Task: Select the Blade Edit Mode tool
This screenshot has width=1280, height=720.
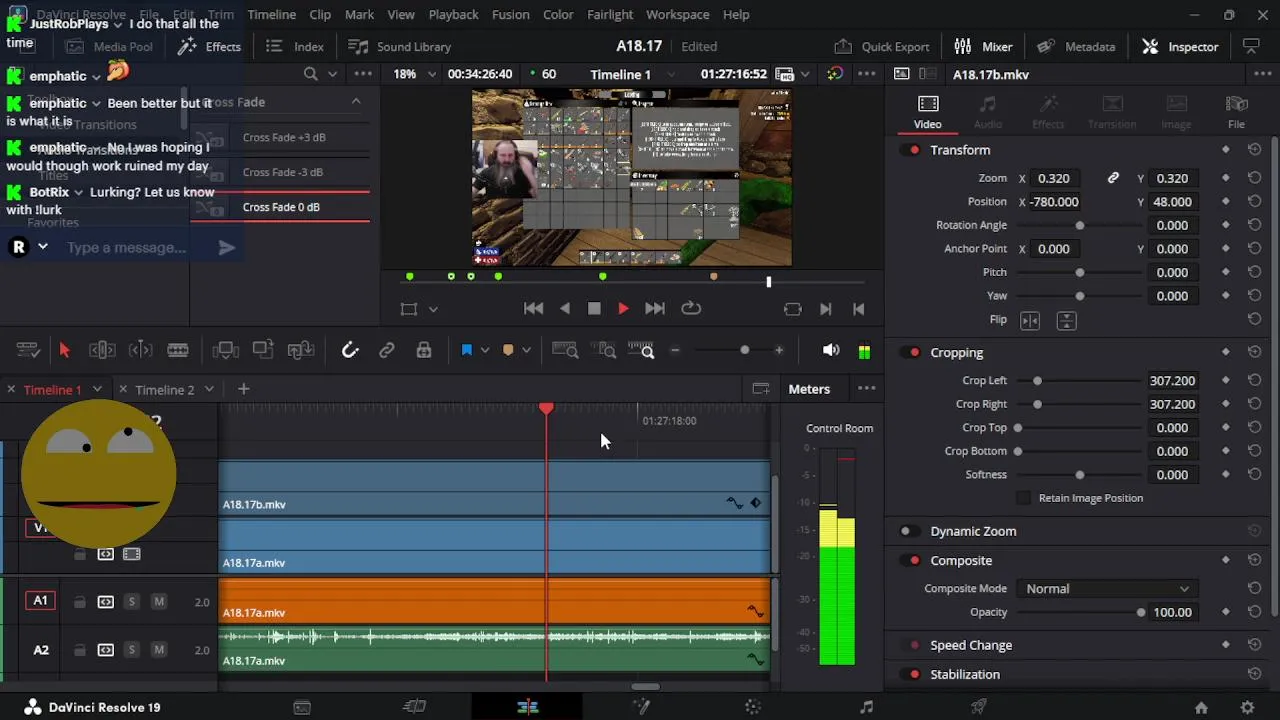Action: click(178, 350)
